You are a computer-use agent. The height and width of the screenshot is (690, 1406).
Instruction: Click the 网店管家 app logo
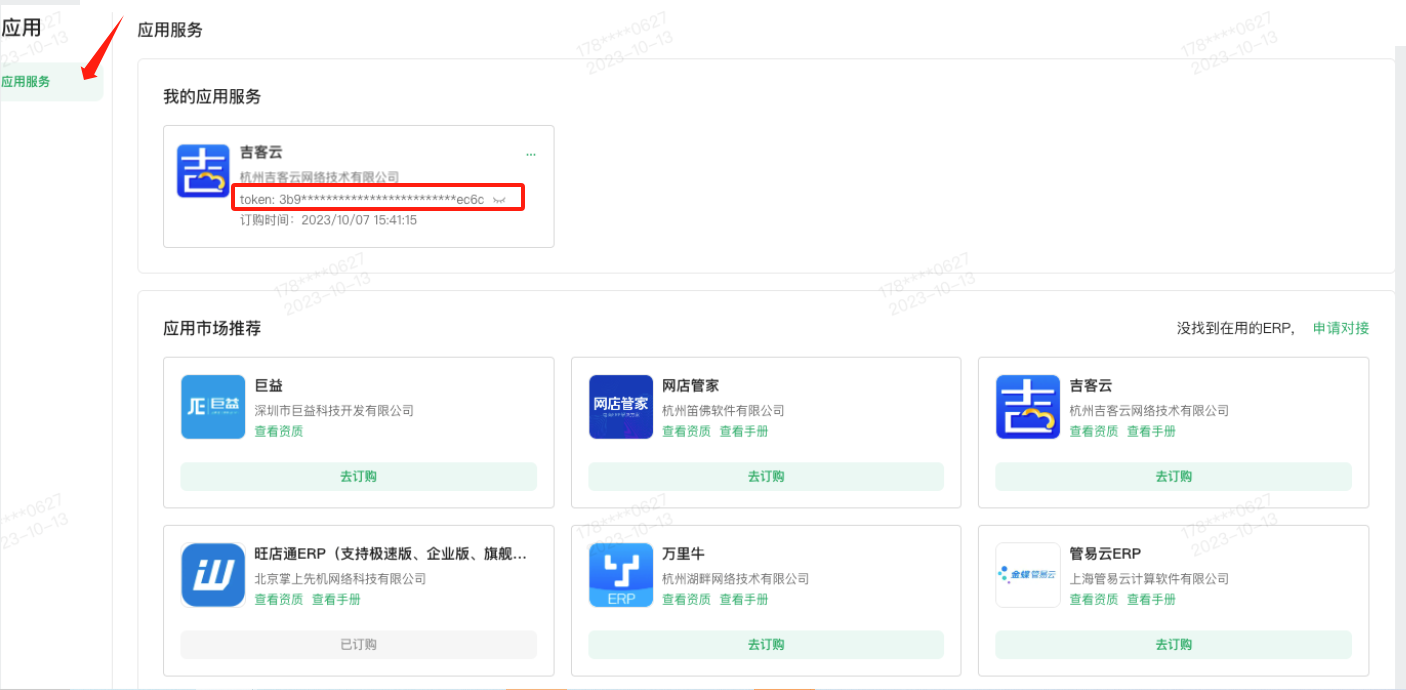click(x=621, y=407)
